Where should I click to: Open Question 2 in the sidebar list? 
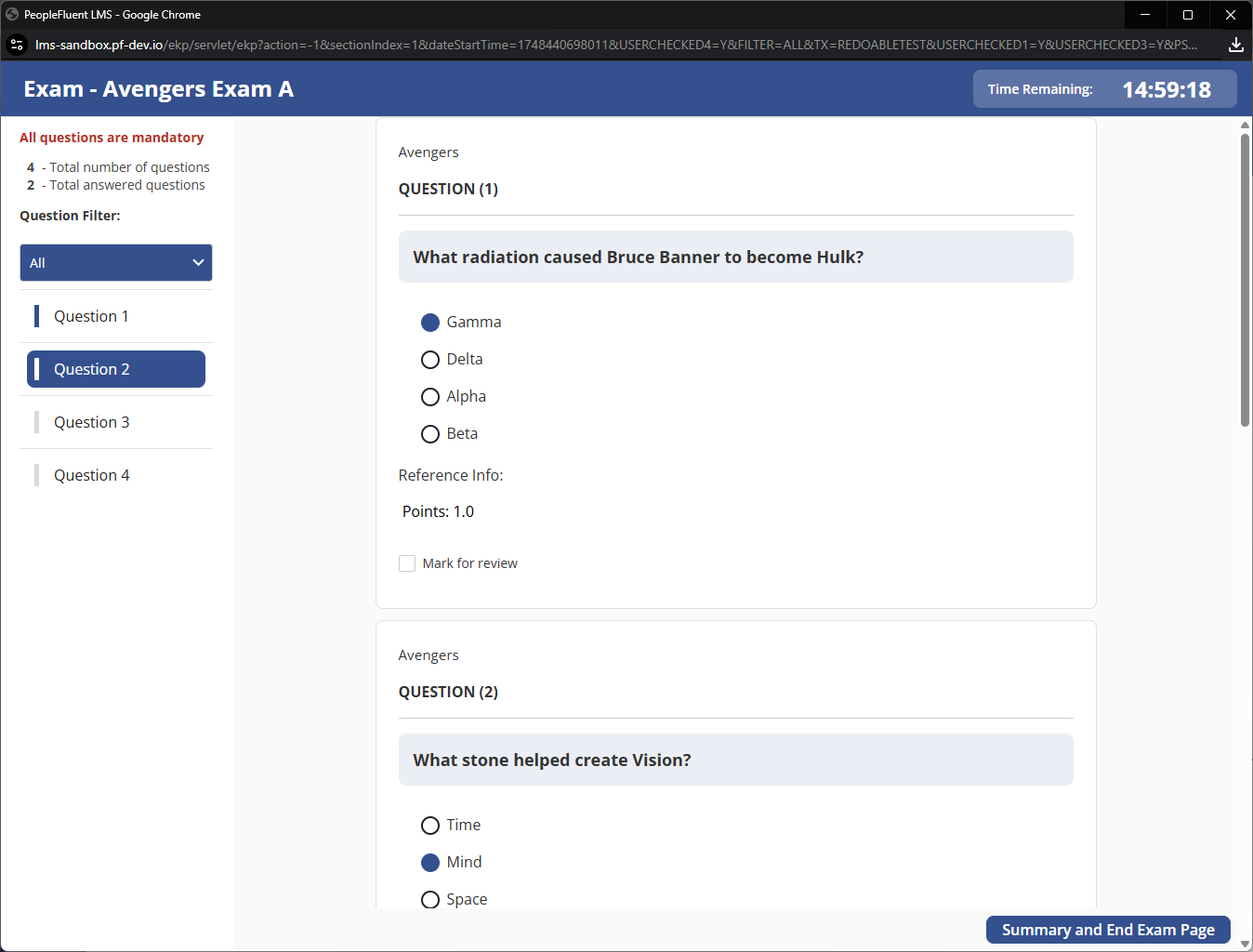tap(116, 369)
